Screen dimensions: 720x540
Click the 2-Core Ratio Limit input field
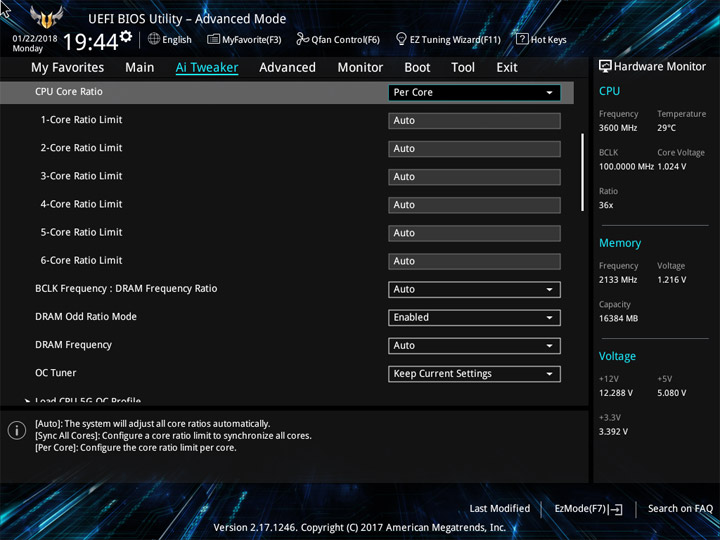coord(474,149)
